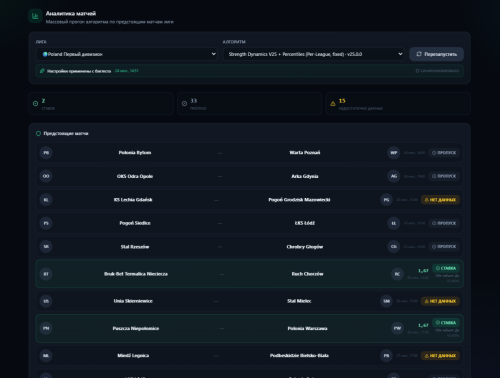The width and height of the screenshot is (500, 378).
Task: Click the Polonia Warszawa team name
Action: 307,328
